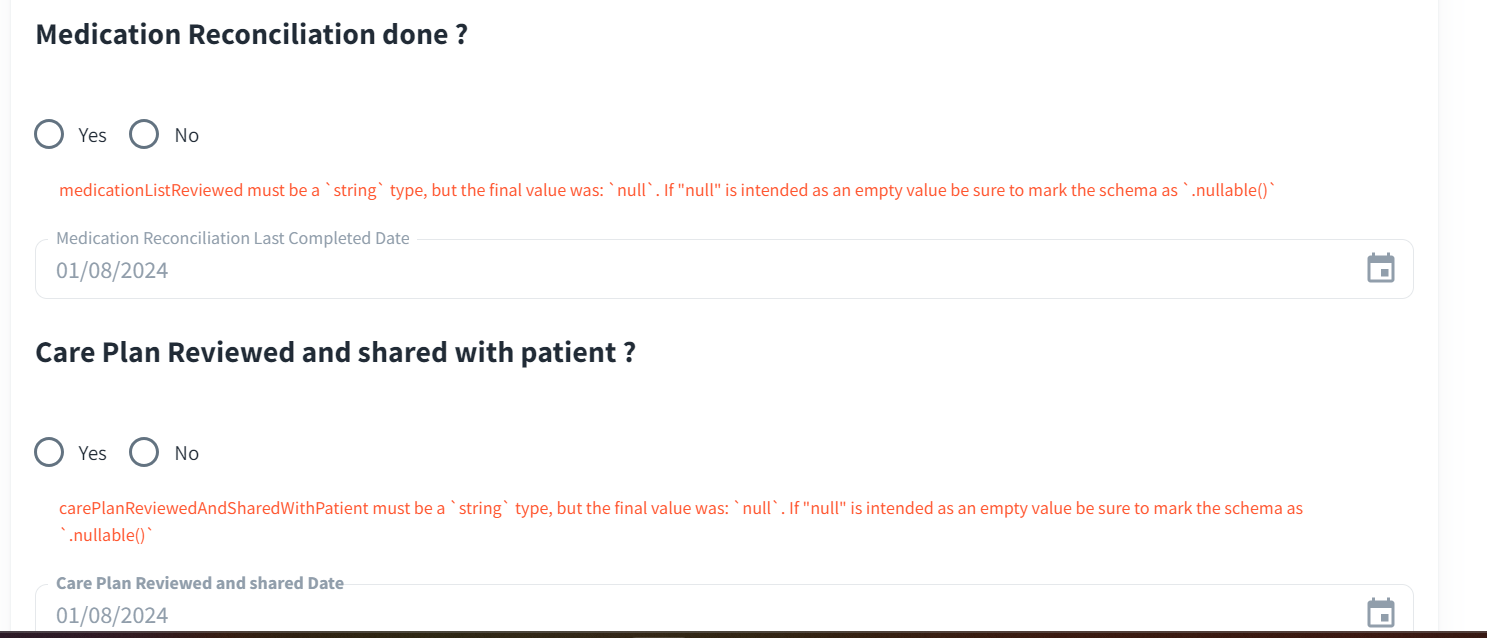
Task: Click the "No" label text under Care Plan Reviewed
Action: [x=187, y=453]
